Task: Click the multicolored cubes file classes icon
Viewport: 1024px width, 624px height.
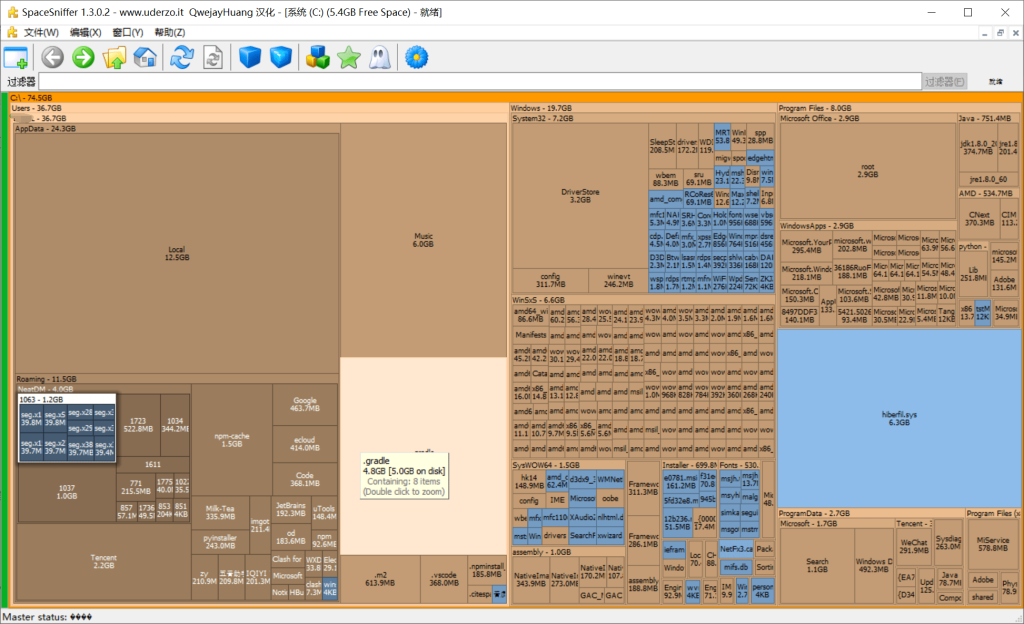Action: [x=317, y=58]
